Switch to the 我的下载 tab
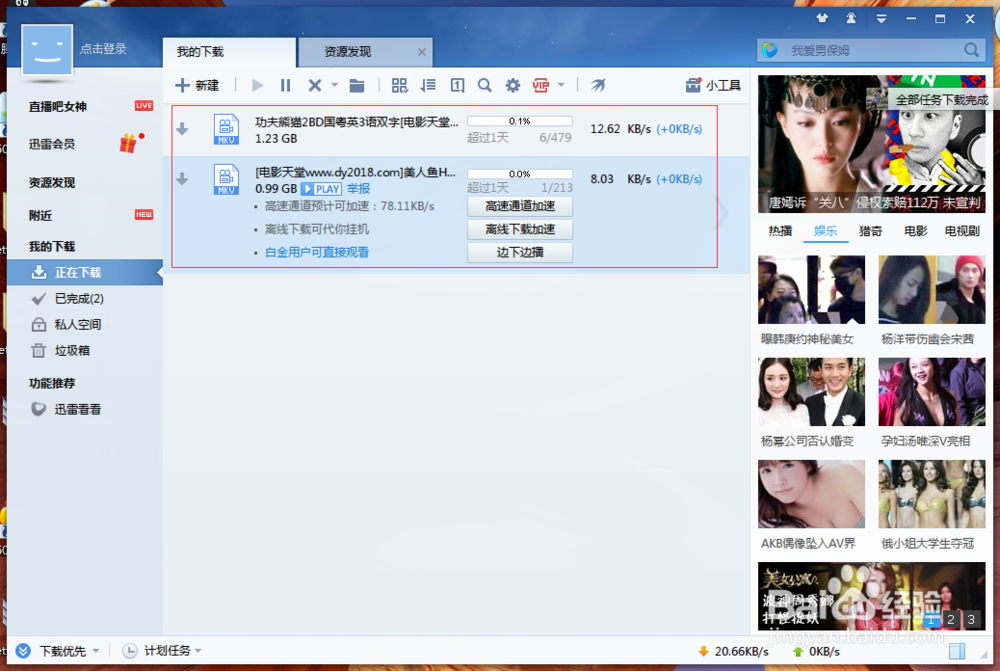The height and width of the screenshot is (671, 1000). (229, 52)
